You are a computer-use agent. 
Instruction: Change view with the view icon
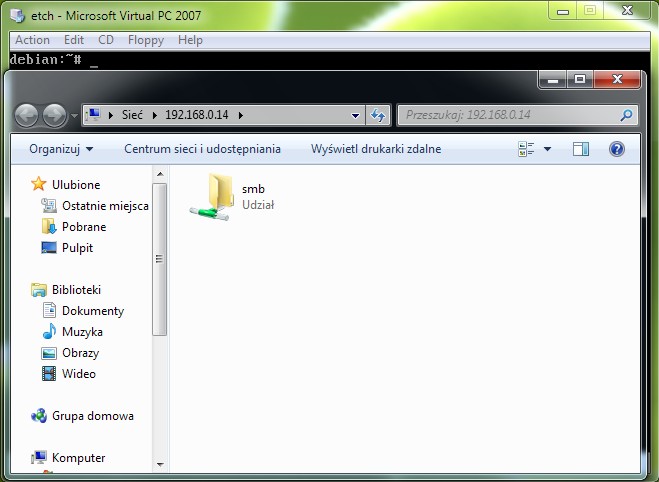[526, 149]
